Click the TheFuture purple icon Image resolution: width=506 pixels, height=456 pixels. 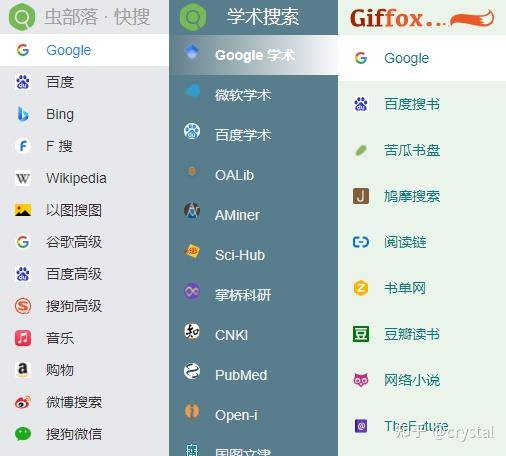361,426
